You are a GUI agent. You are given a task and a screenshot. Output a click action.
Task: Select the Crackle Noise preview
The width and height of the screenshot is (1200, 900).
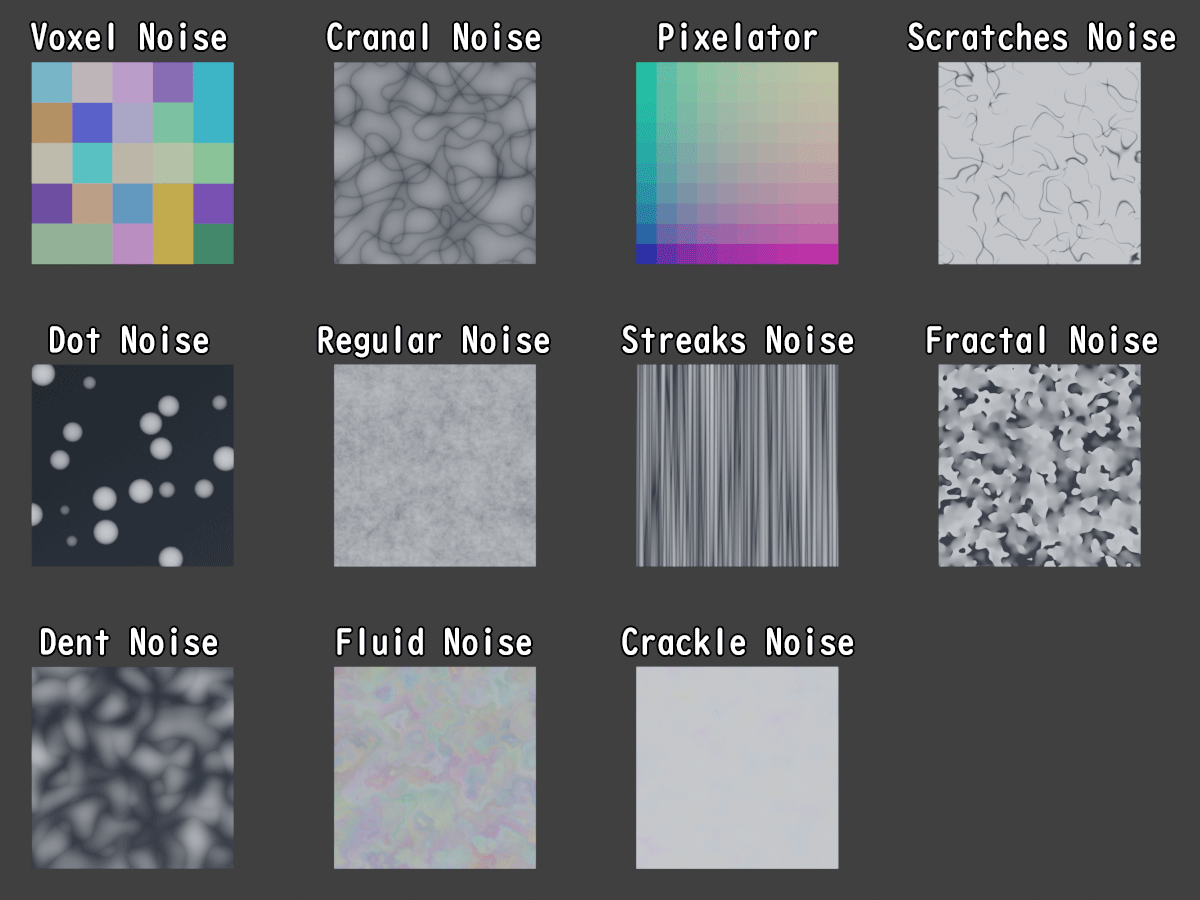[737, 767]
